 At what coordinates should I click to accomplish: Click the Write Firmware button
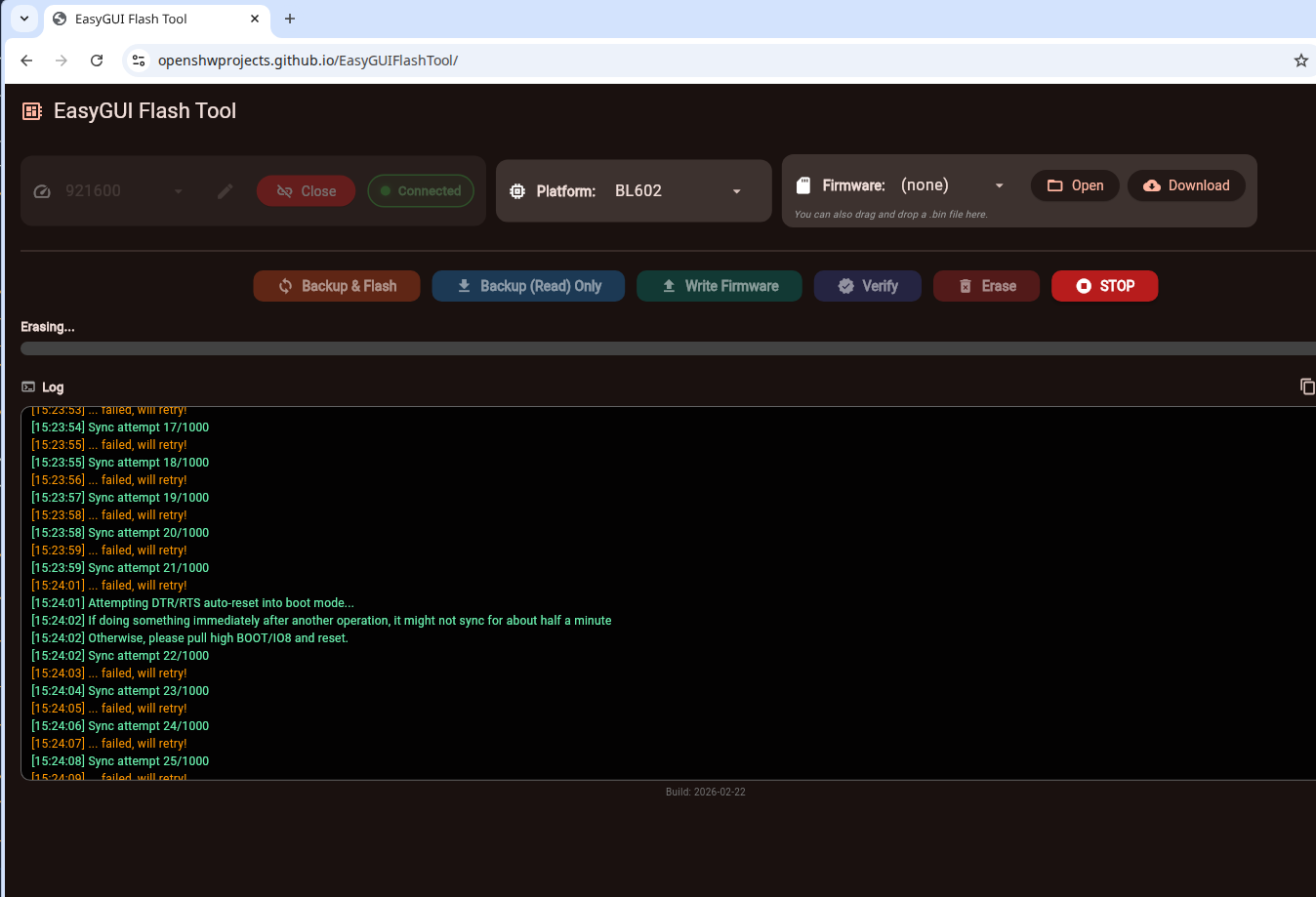pyautogui.click(x=720, y=286)
